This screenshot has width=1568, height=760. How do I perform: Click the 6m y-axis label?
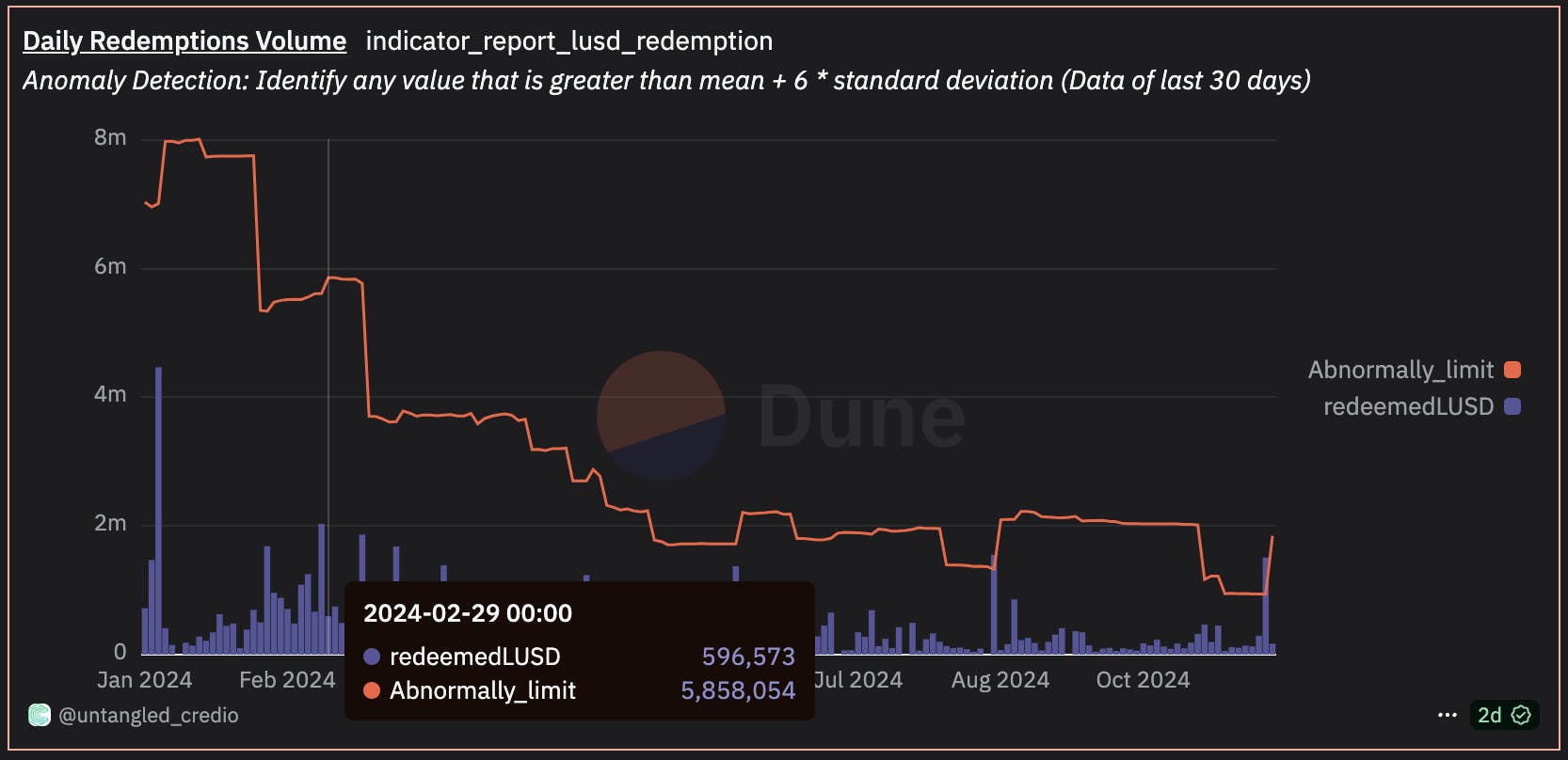click(x=110, y=266)
